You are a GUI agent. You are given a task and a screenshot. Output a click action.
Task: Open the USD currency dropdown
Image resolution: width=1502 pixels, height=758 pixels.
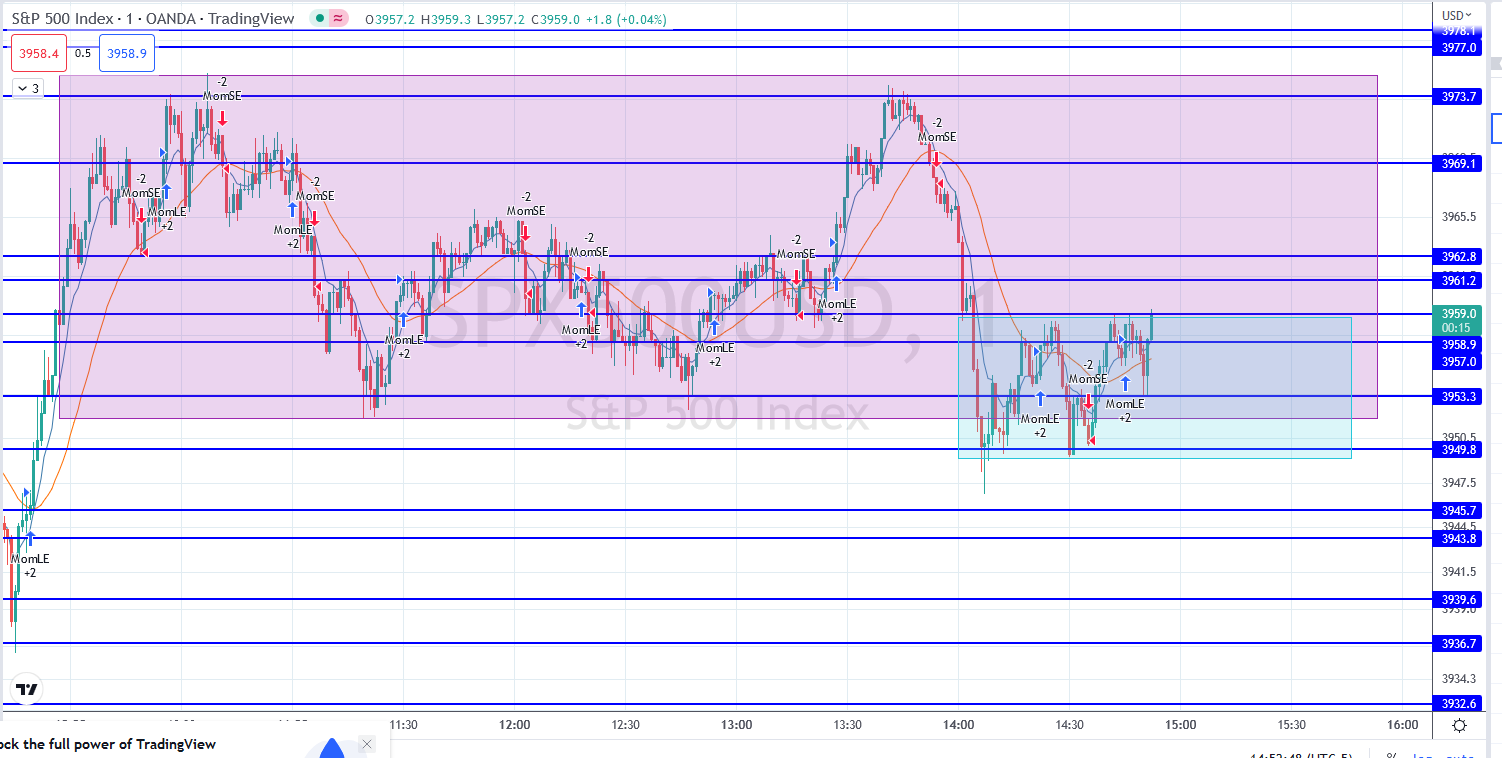pos(1458,15)
